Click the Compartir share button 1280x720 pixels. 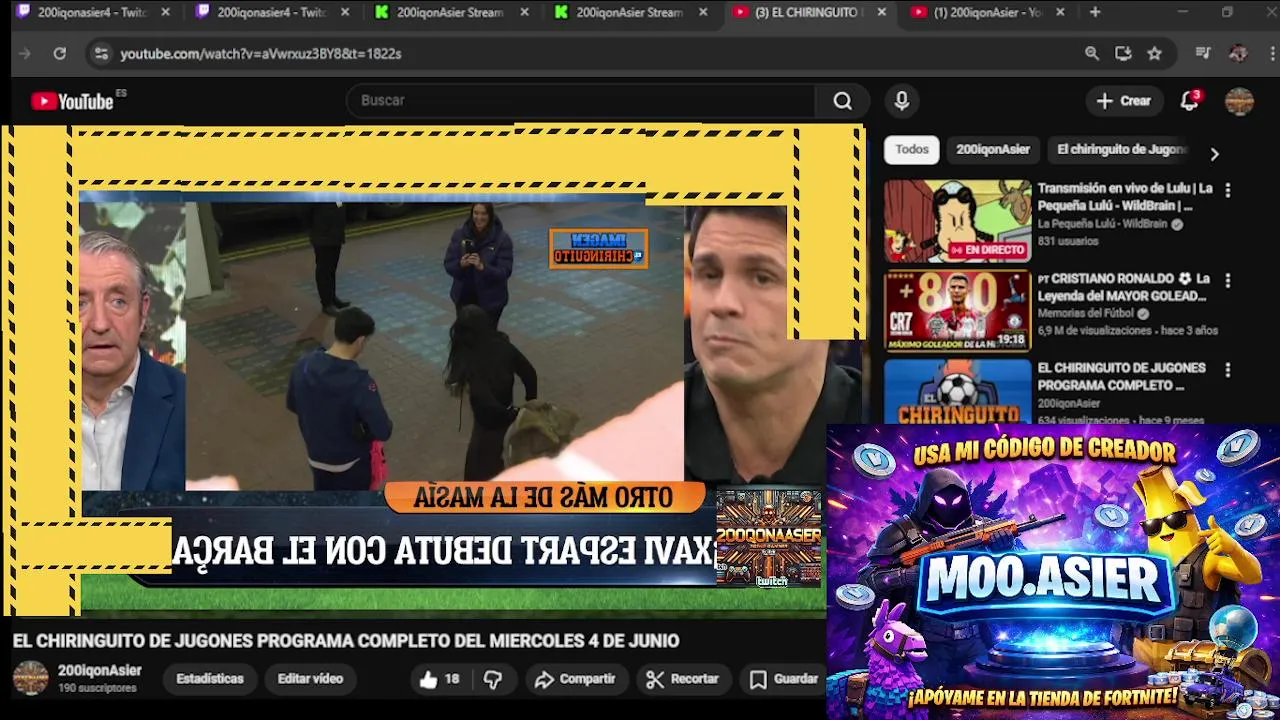tap(575, 679)
